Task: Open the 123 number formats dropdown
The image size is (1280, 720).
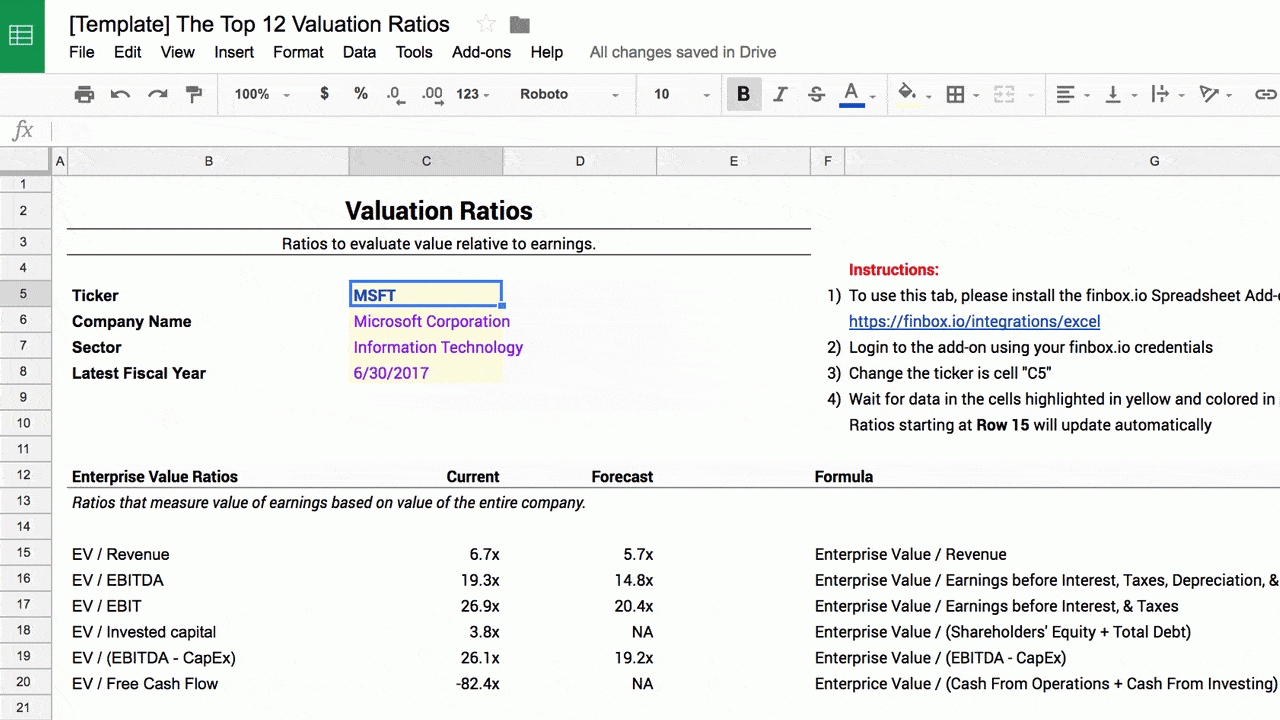Action: click(x=473, y=94)
